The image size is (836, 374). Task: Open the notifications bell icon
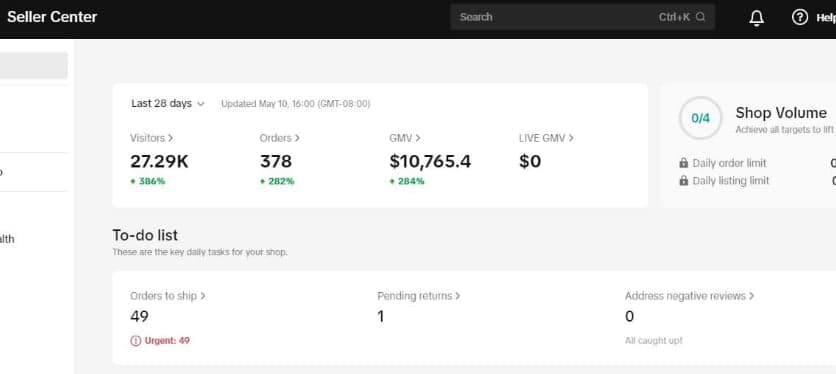756,18
